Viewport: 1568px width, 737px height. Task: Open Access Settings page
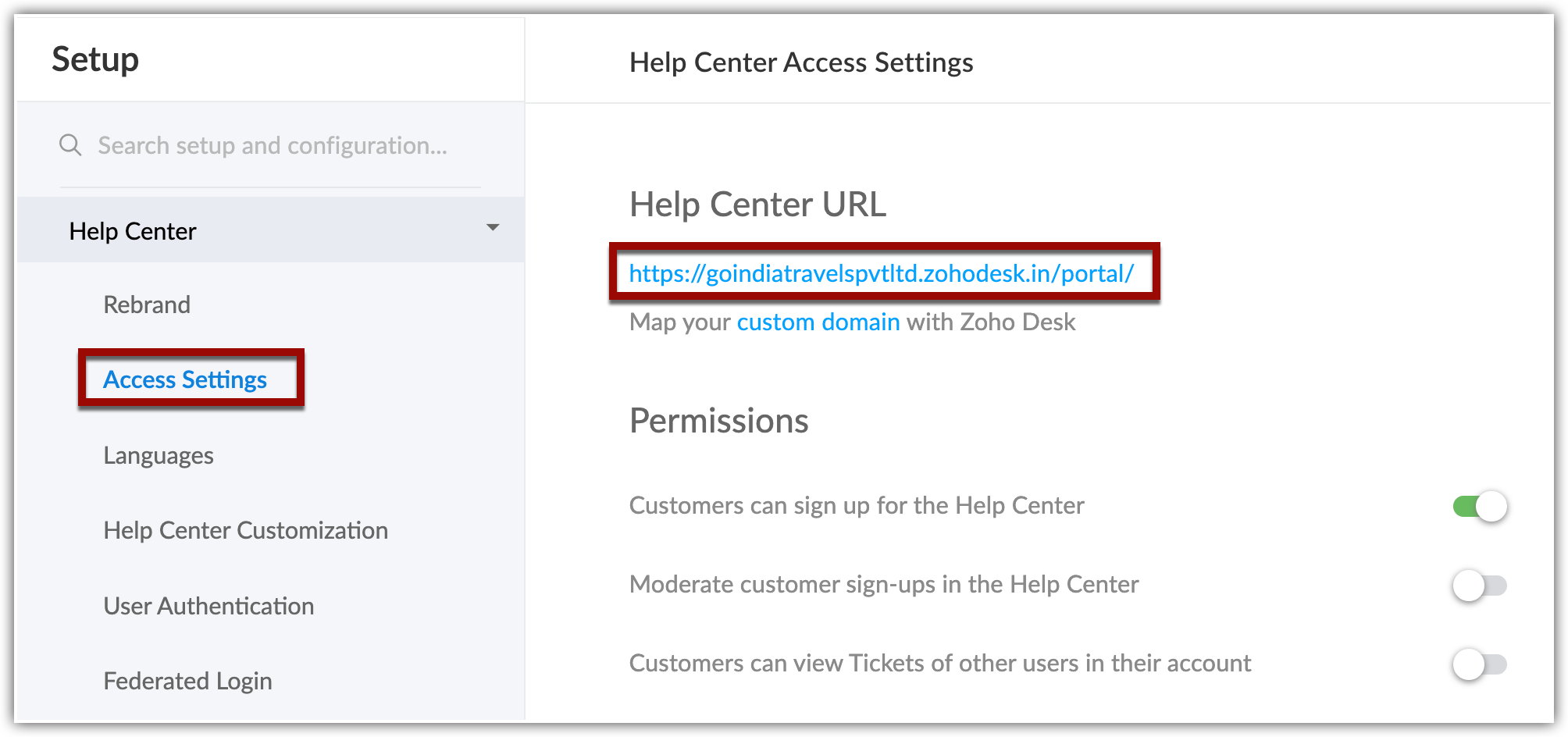coord(185,379)
